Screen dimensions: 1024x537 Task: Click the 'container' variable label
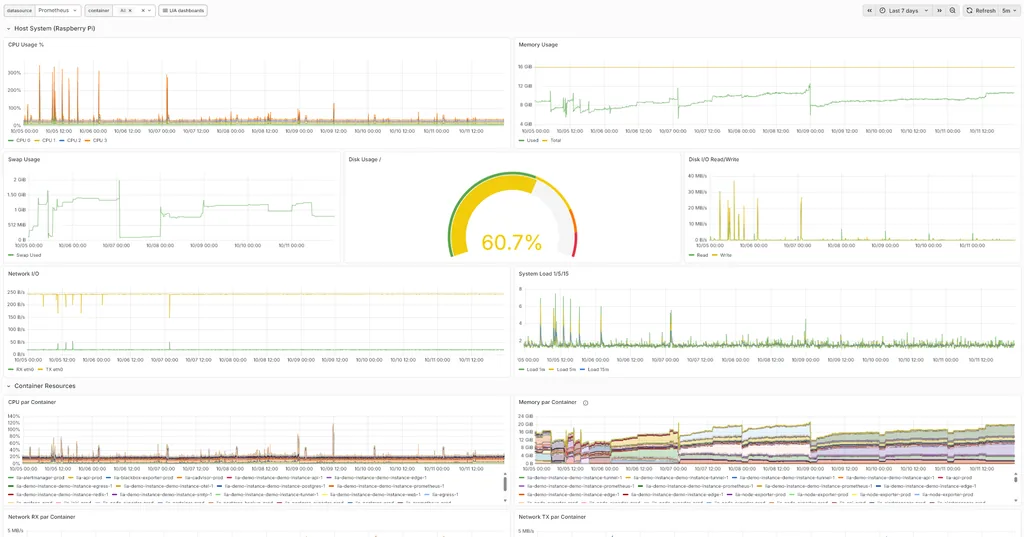[x=99, y=10]
